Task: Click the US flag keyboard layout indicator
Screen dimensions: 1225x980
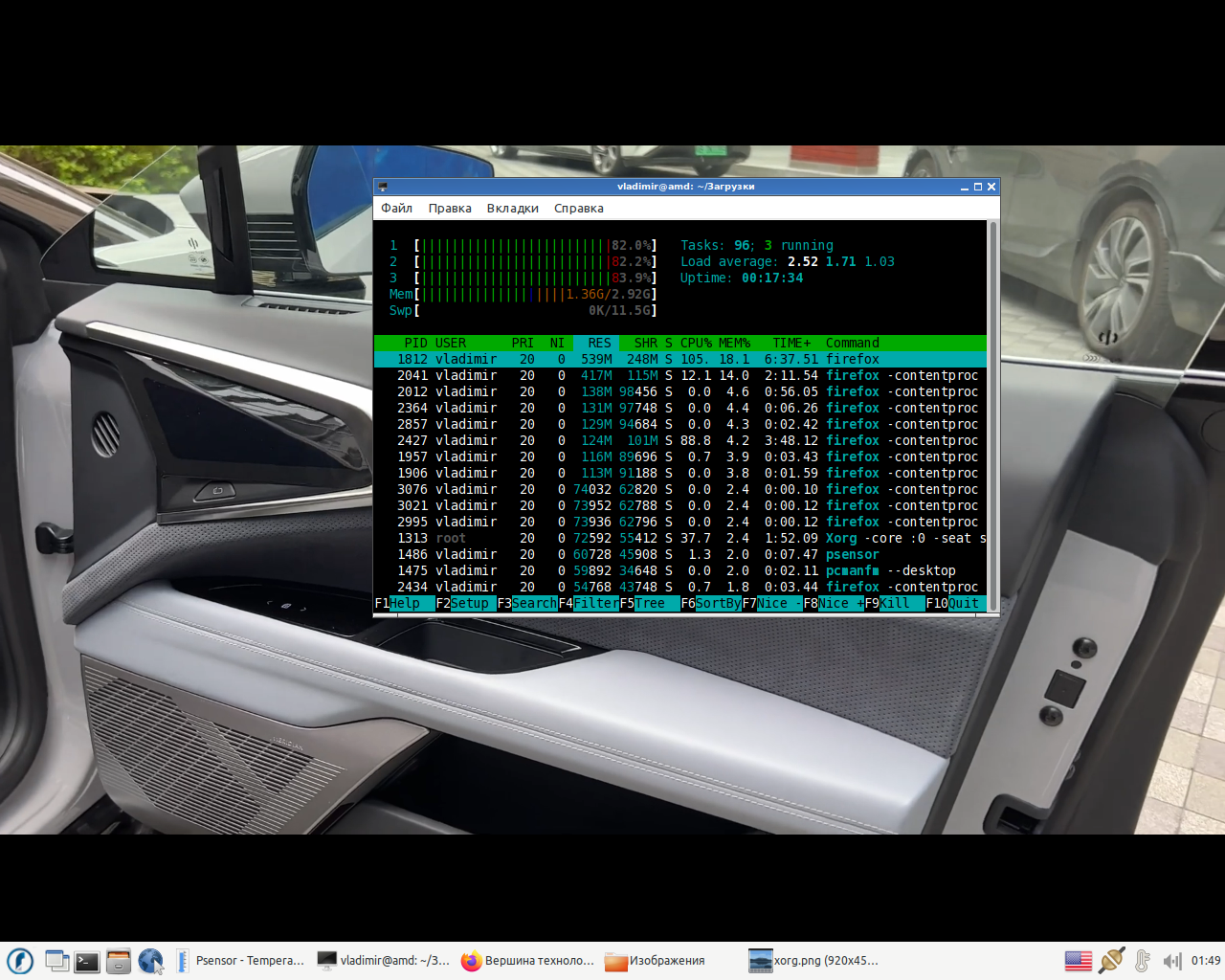Action: (1079, 961)
